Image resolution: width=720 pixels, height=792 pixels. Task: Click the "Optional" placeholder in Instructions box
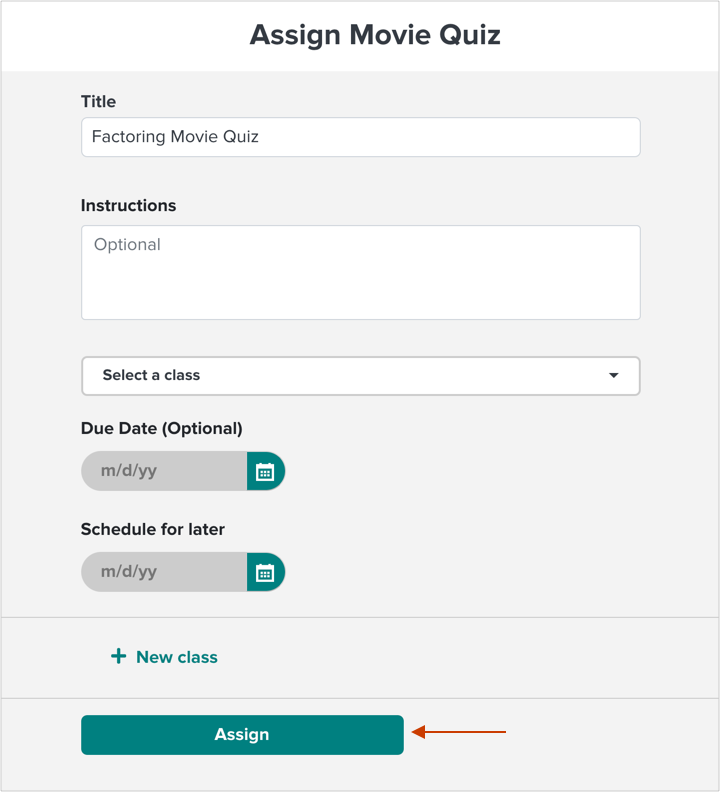127,245
